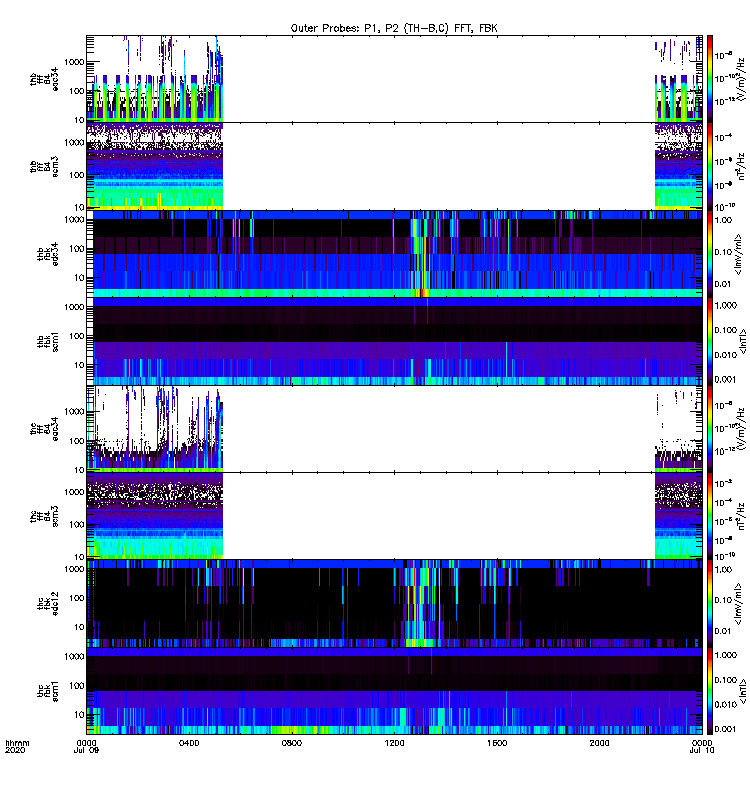750x800 pixels.
Task: Click the color bar beside thc edc12 panel
Action: [x=710, y=604]
